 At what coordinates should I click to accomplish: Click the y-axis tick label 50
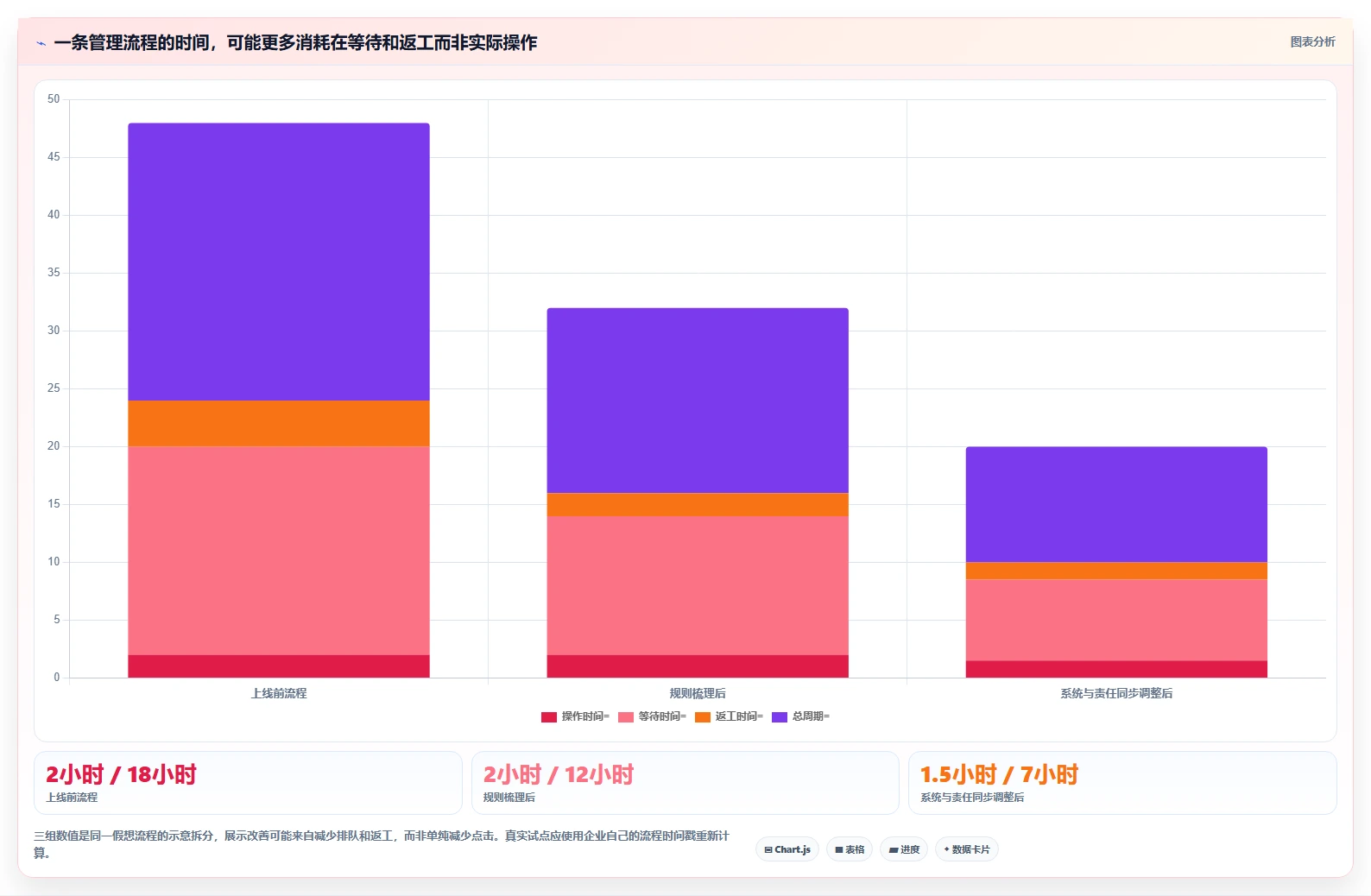coord(54,99)
